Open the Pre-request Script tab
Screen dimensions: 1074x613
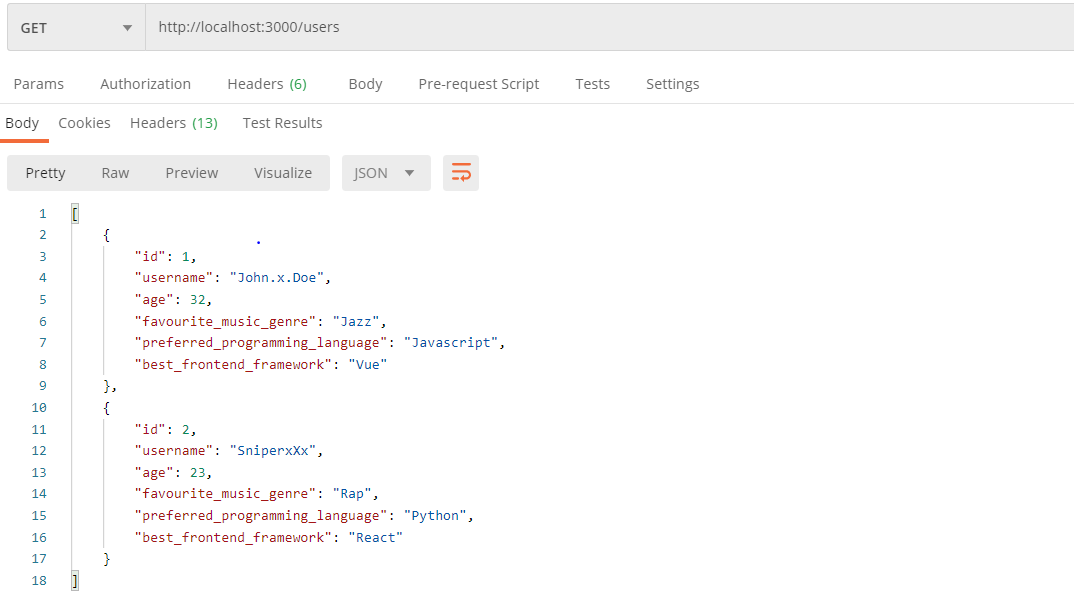478,84
